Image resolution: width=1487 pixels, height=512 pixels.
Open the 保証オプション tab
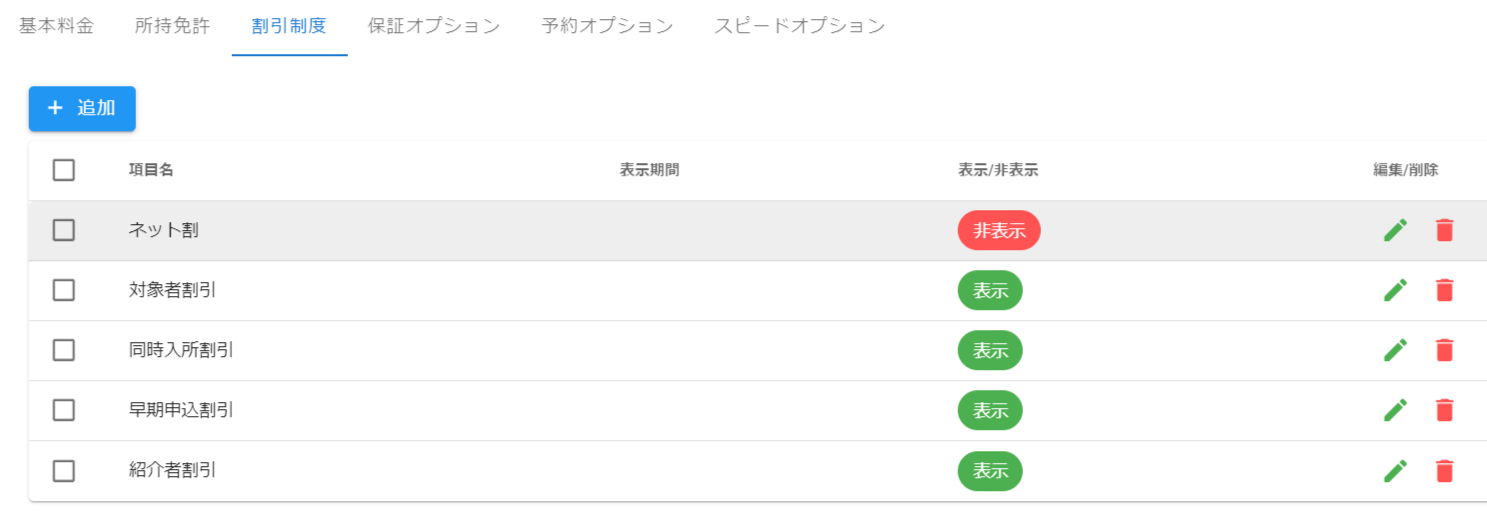(x=434, y=26)
